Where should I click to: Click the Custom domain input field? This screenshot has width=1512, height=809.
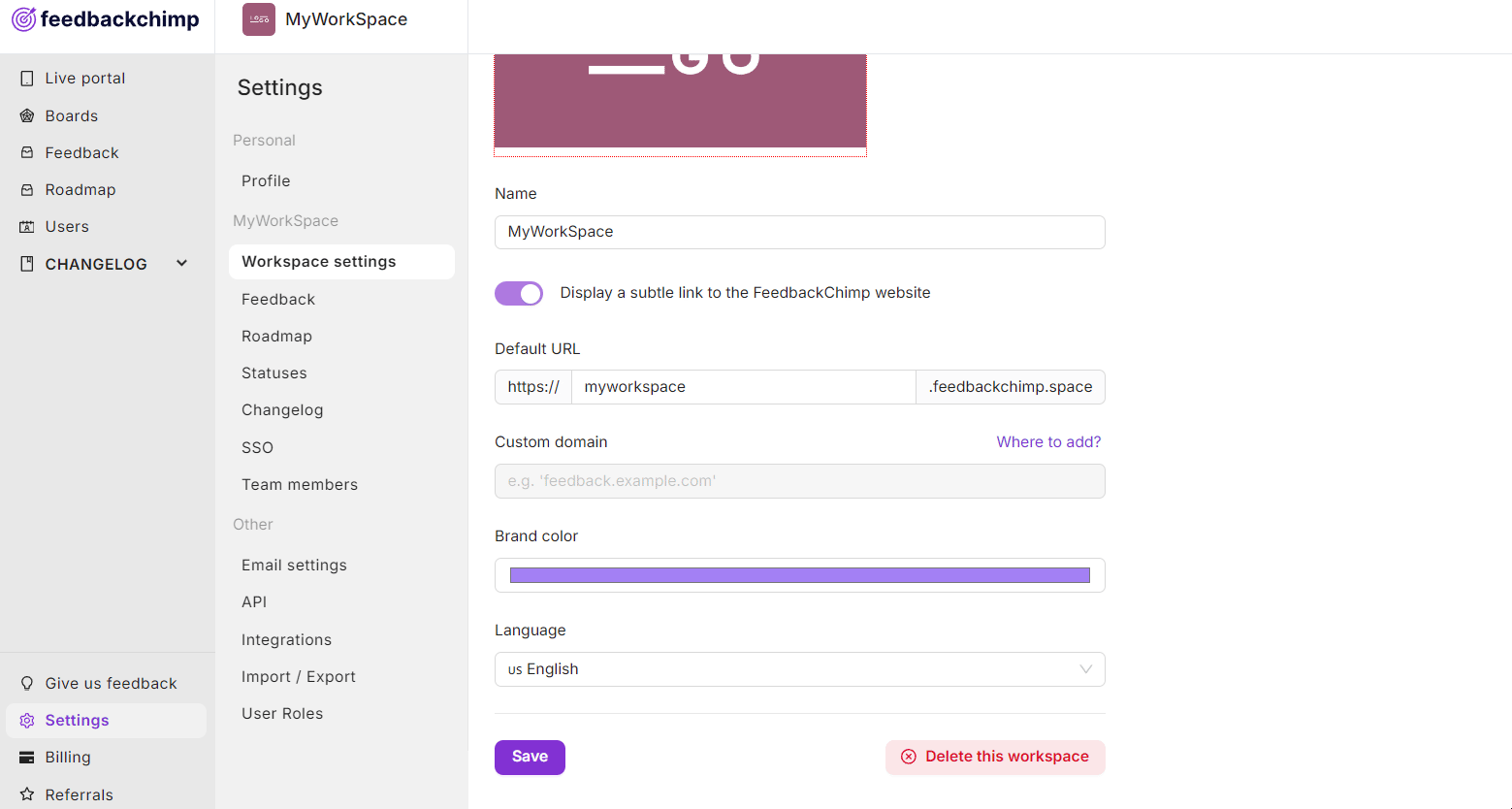point(800,481)
